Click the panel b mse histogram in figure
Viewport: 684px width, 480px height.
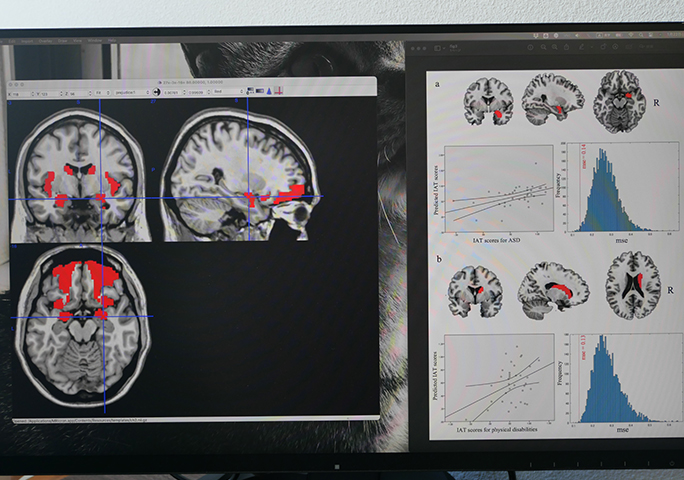(625, 378)
